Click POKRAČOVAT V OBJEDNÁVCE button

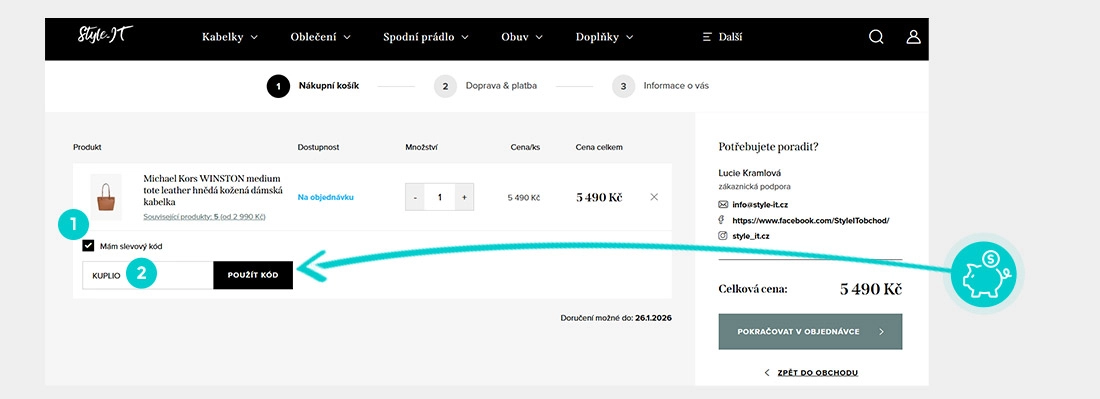(810, 332)
